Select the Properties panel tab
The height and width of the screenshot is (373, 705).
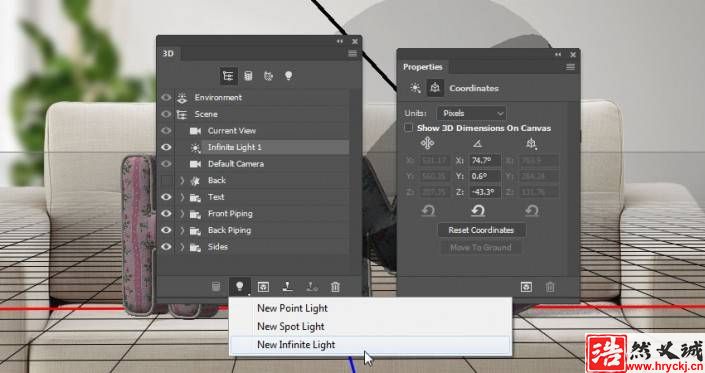click(423, 67)
